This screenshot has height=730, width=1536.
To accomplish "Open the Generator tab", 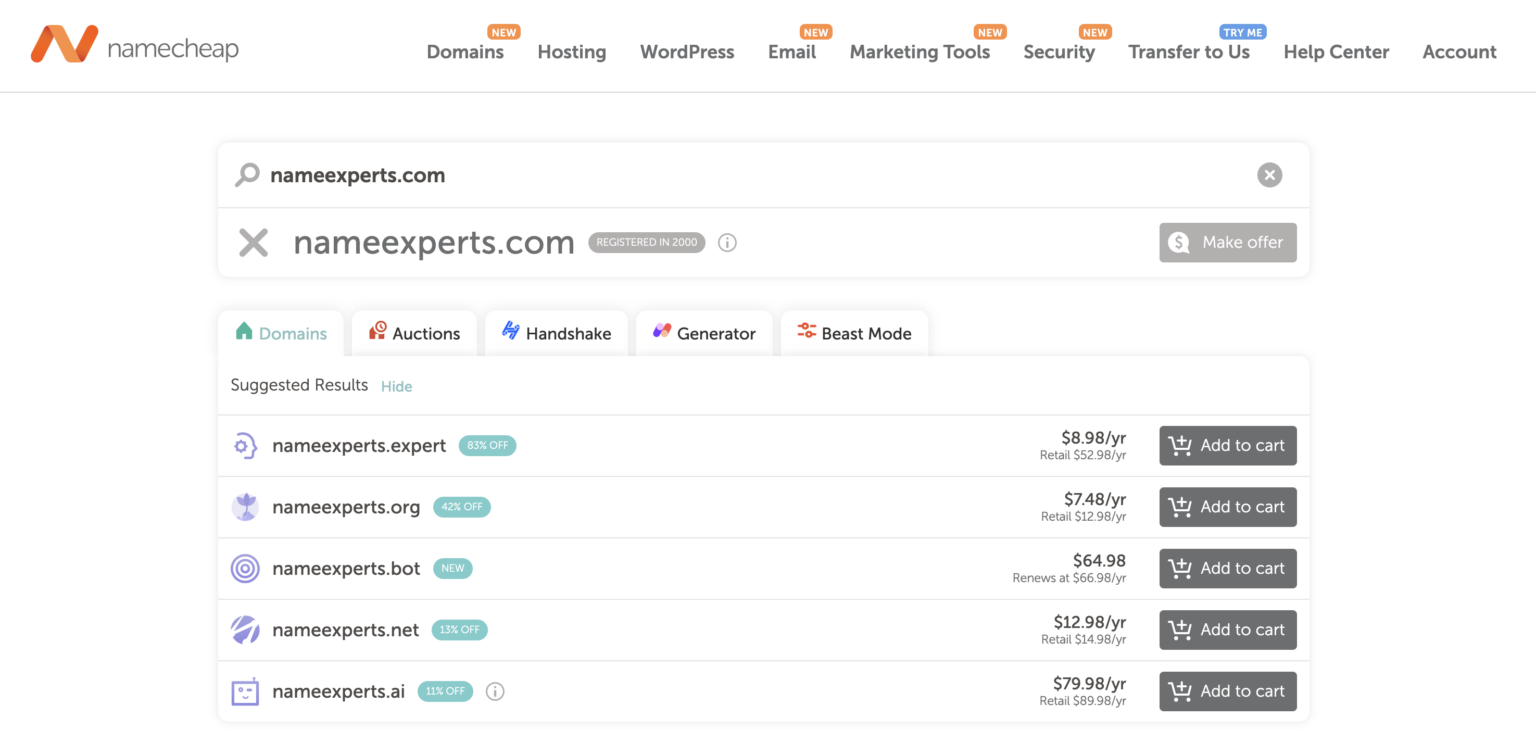I will pos(704,333).
